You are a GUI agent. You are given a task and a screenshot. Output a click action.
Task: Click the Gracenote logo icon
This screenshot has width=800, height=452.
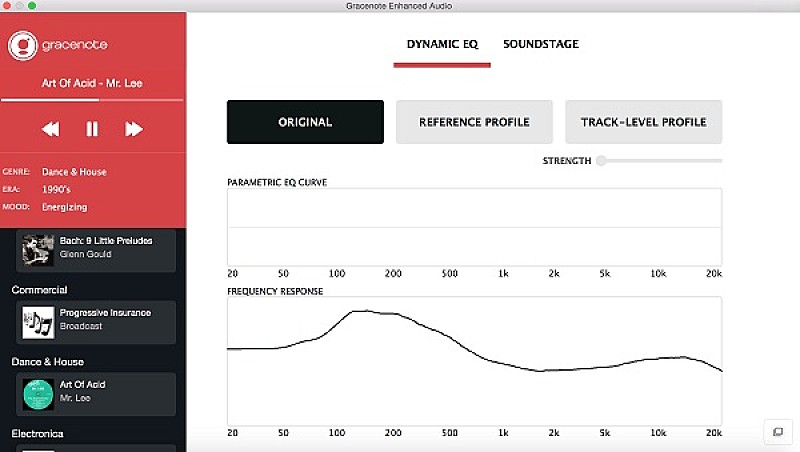pyautogui.click(x=22, y=44)
